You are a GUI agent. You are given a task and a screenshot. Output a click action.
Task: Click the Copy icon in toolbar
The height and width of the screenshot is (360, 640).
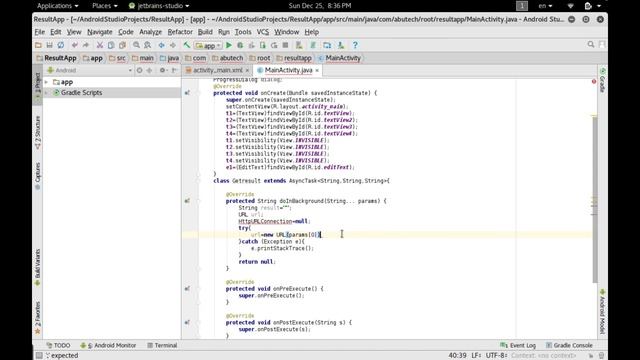click(x=111, y=45)
